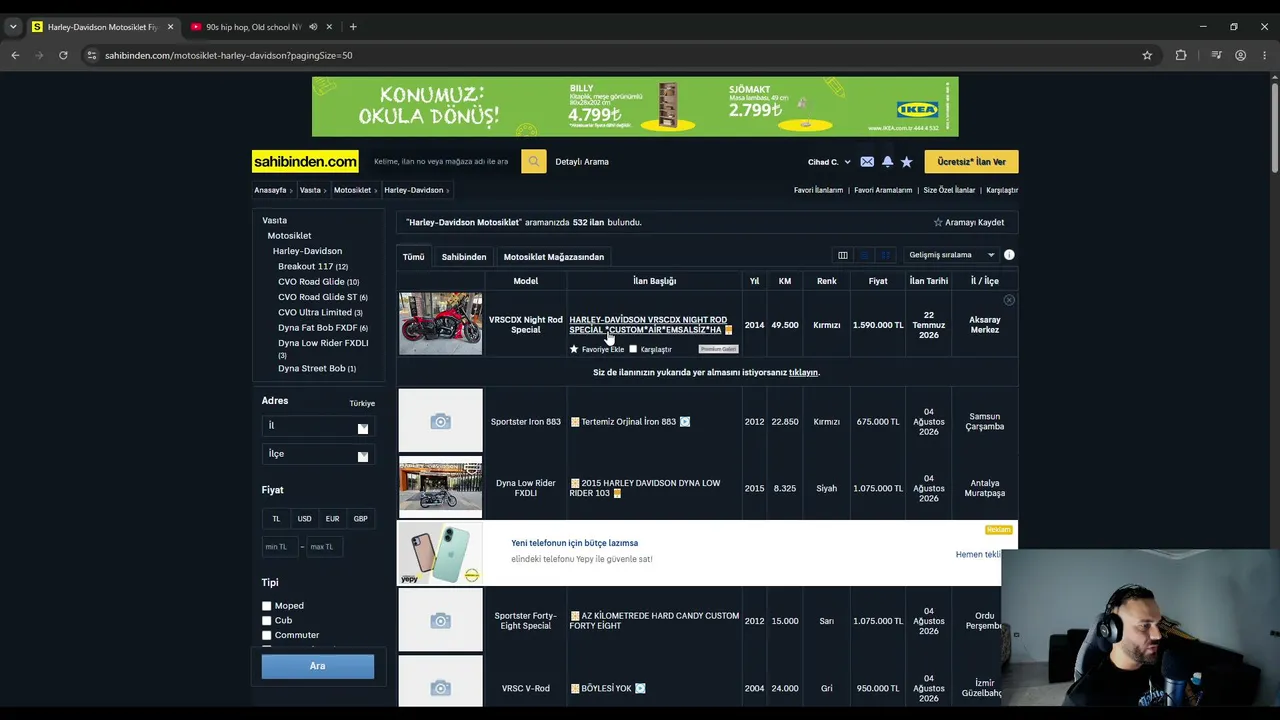Image resolution: width=1280 pixels, height=720 pixels.
Task: Switch to the detailed list view icon
Action: tap(885, 255)
